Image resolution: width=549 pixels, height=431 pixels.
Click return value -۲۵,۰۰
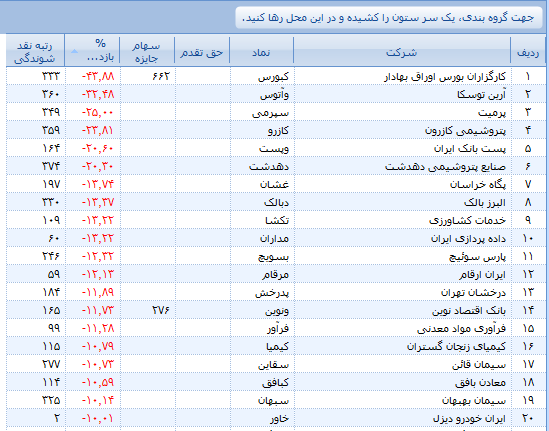(x=98, y=112)
